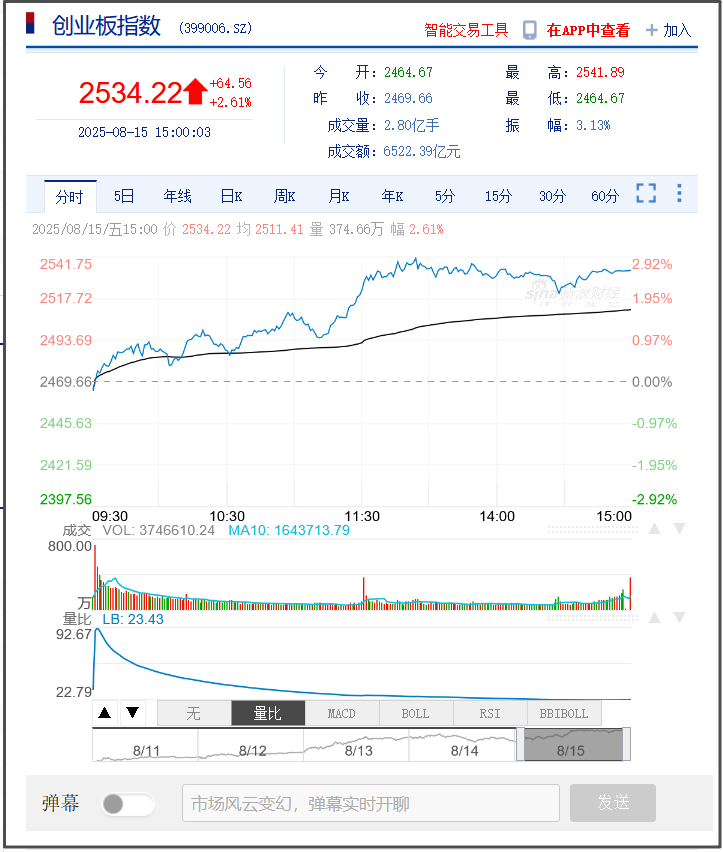
Task: Click the gray up arrow in 成交 panel
Action: point(654,529)
